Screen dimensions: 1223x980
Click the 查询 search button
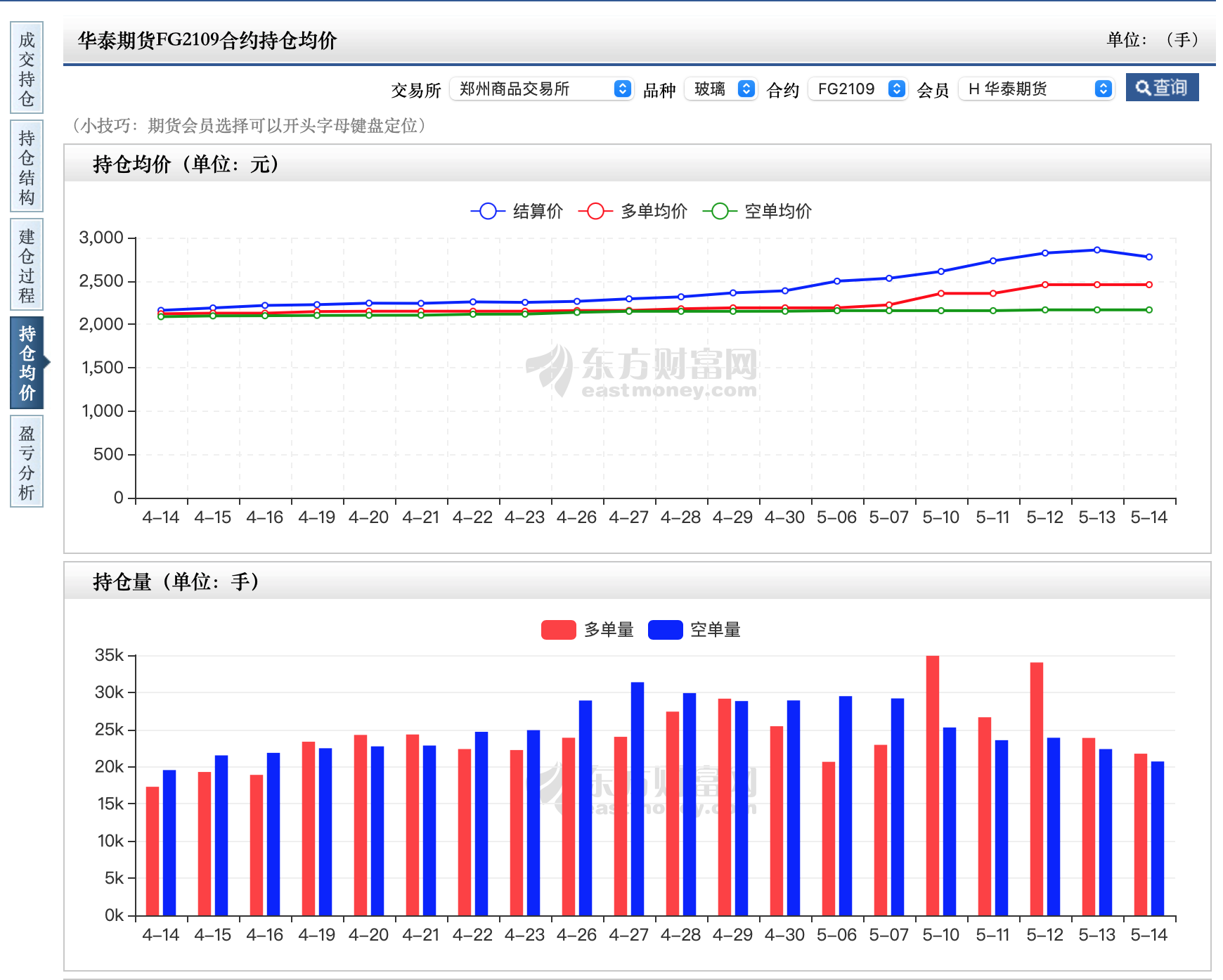coord(1162,88)
